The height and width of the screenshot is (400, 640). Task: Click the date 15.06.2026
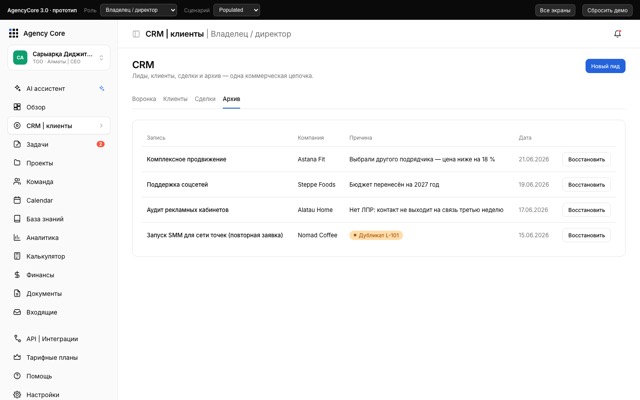pos(533,235)
